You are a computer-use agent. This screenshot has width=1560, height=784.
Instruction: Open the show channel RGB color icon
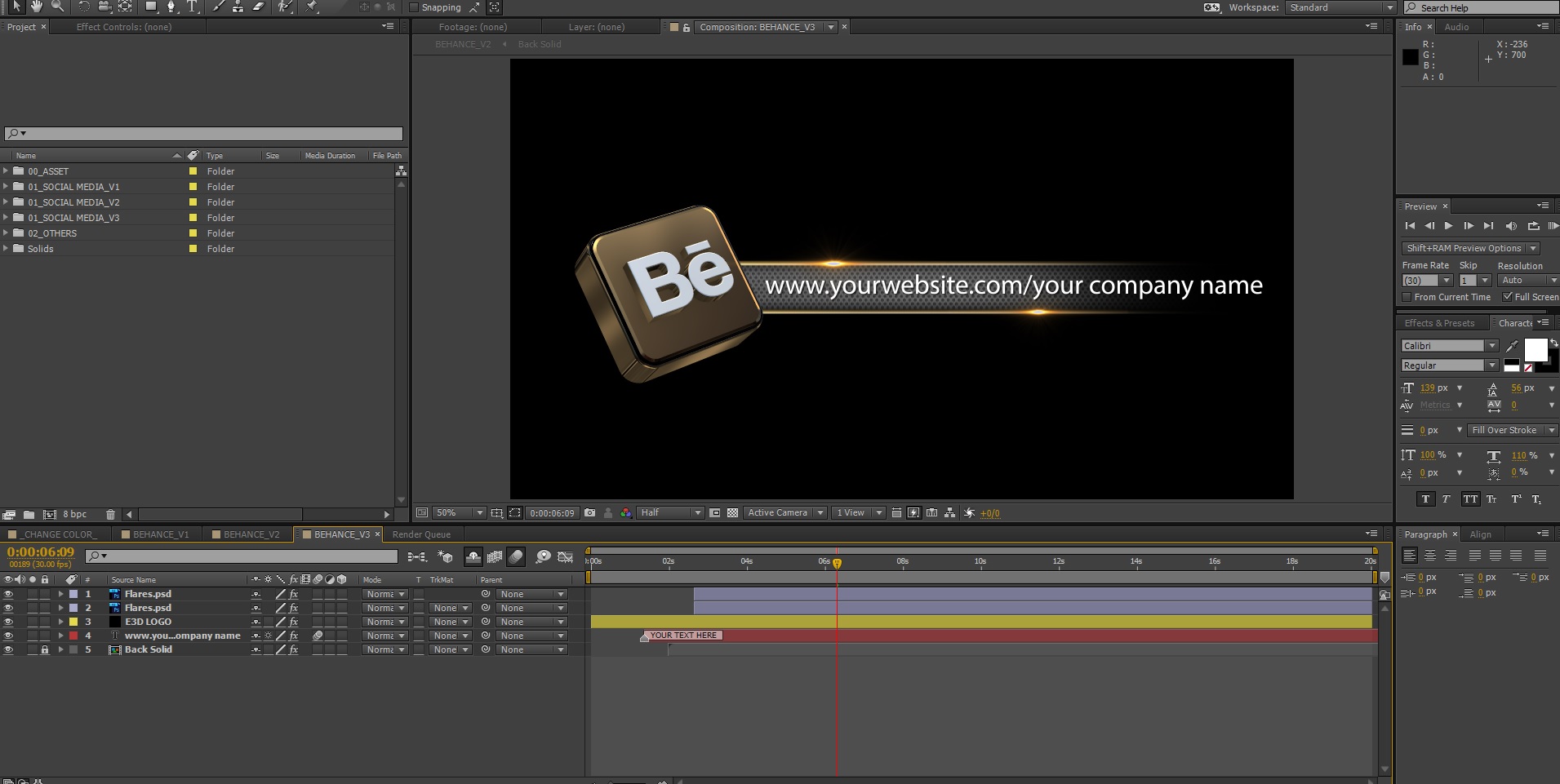pyautogui.click(x=626, y=513)
